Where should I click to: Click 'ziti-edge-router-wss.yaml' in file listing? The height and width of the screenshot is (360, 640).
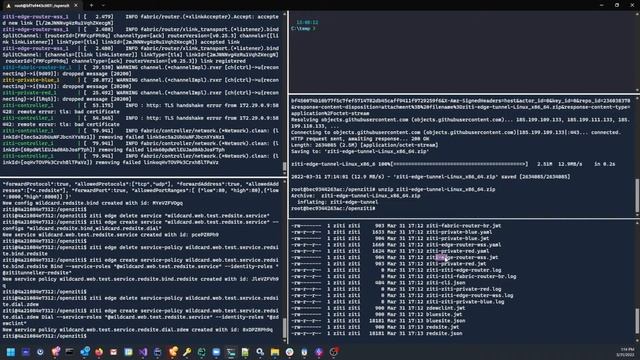tap(463, 244)
